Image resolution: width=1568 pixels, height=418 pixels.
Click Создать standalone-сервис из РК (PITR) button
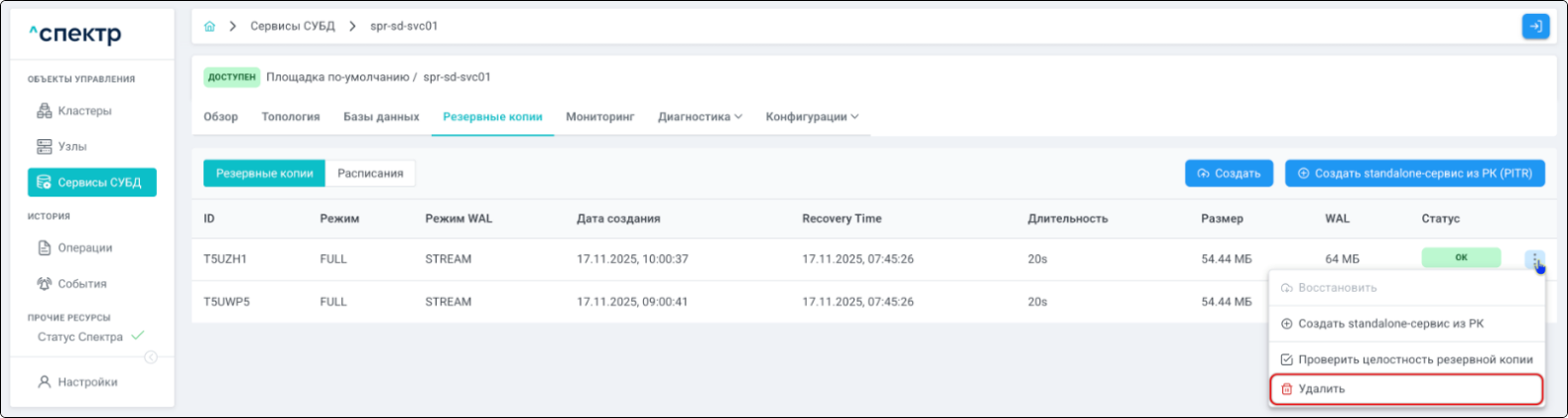click(x=1414, y=174)
